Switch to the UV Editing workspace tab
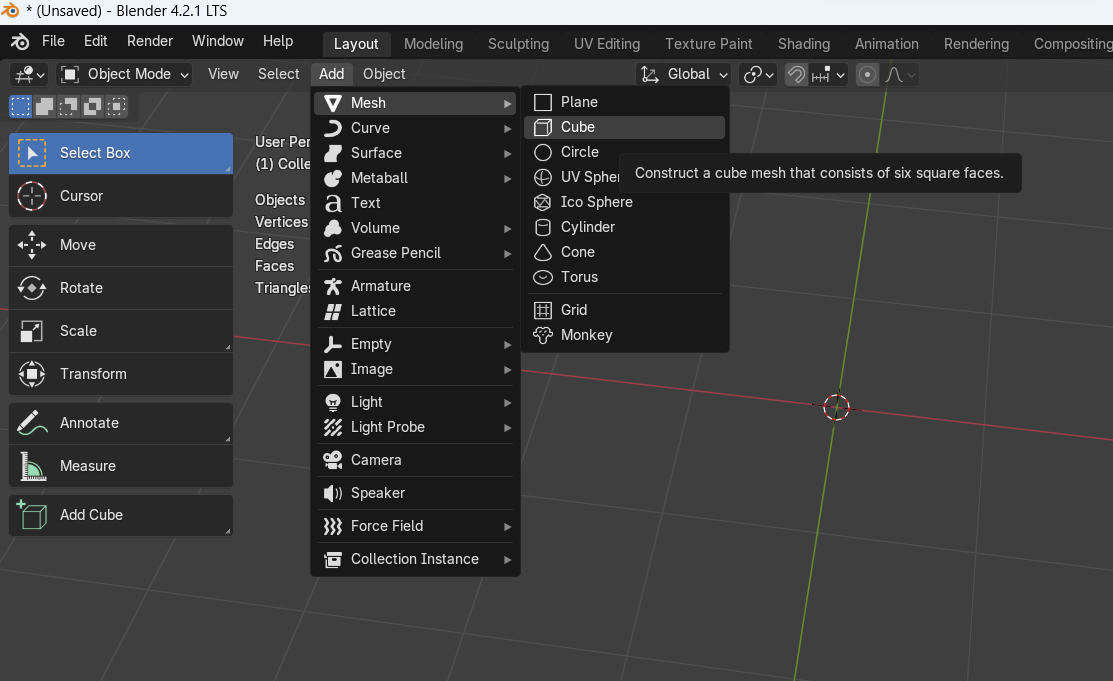 point(607,44)
